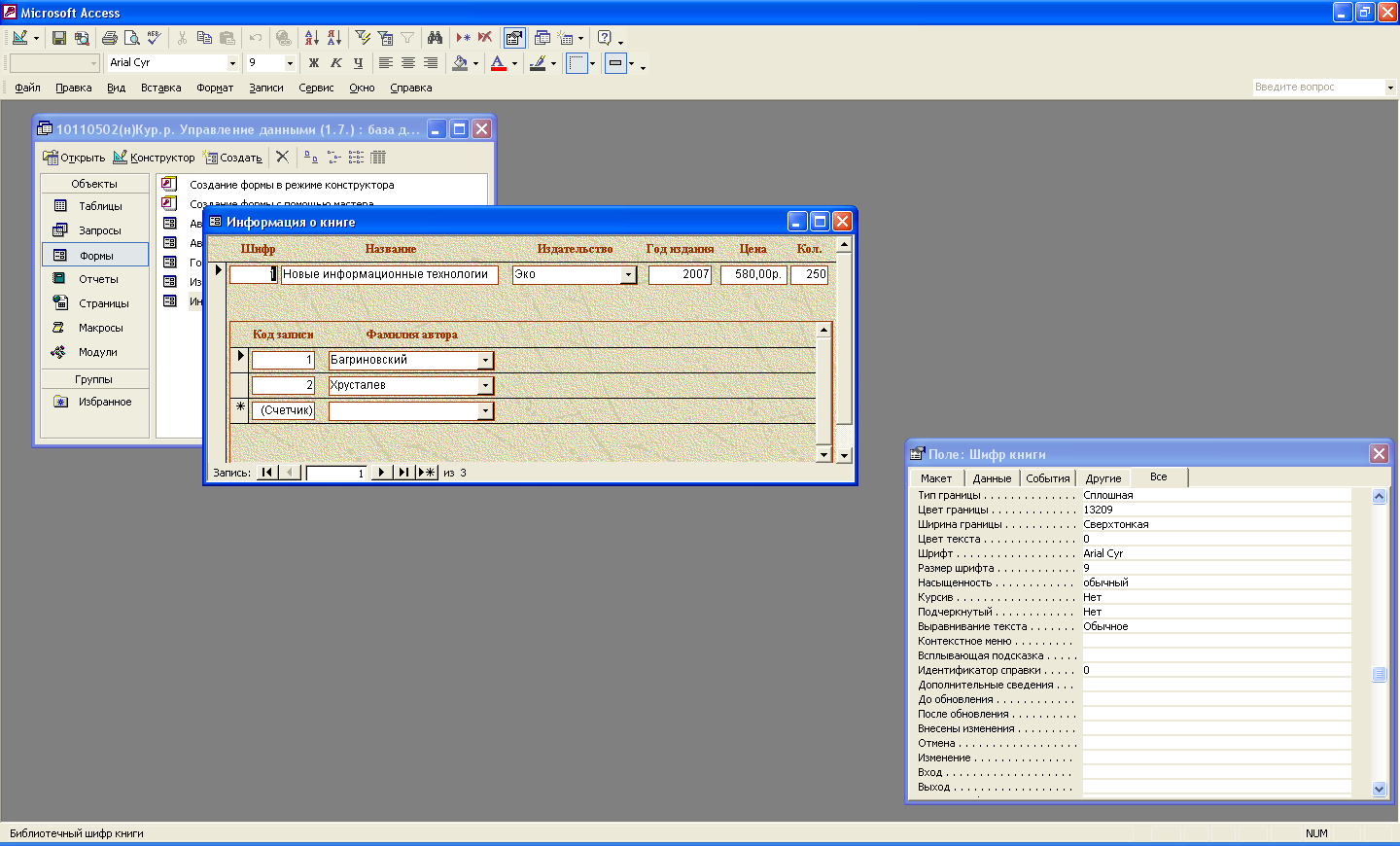The height and width of the screenshot is (846, 1400).
Task: Toggle italic К formatting button
Action: point(335,63)
